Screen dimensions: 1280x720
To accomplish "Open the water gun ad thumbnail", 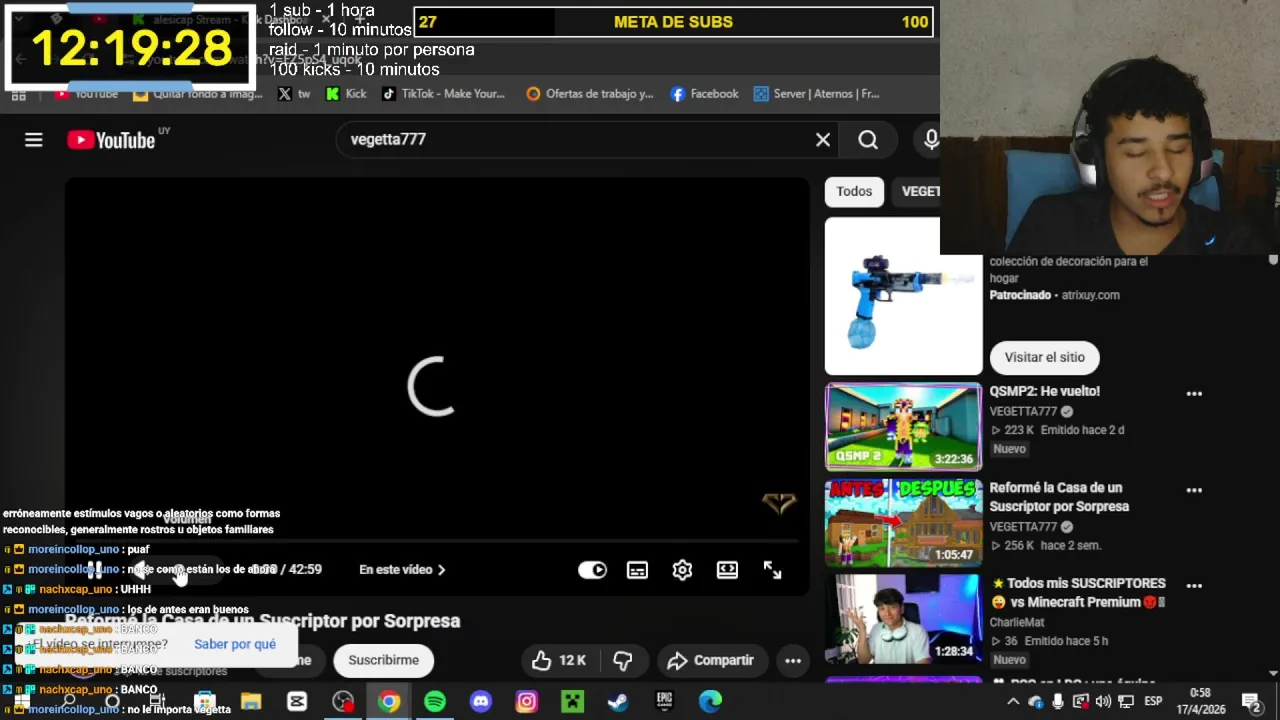I will pos(903,296).
